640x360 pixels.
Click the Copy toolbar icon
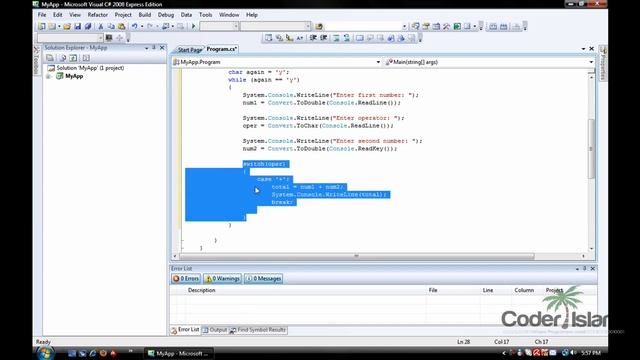(111, 27)
